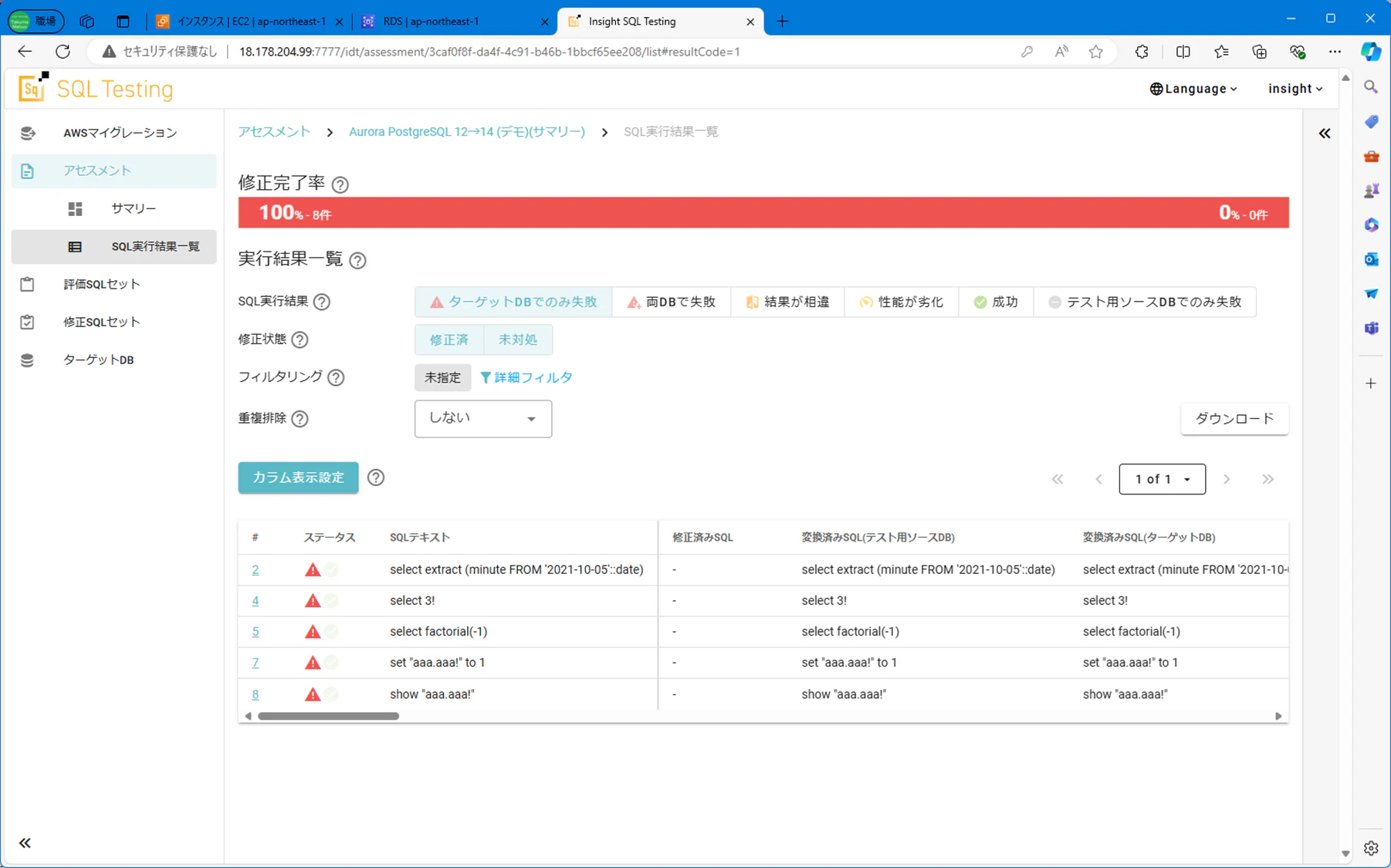1391x868 pixels.
Task: Click the ターゲットDB database icon
Action: [27, 360]
